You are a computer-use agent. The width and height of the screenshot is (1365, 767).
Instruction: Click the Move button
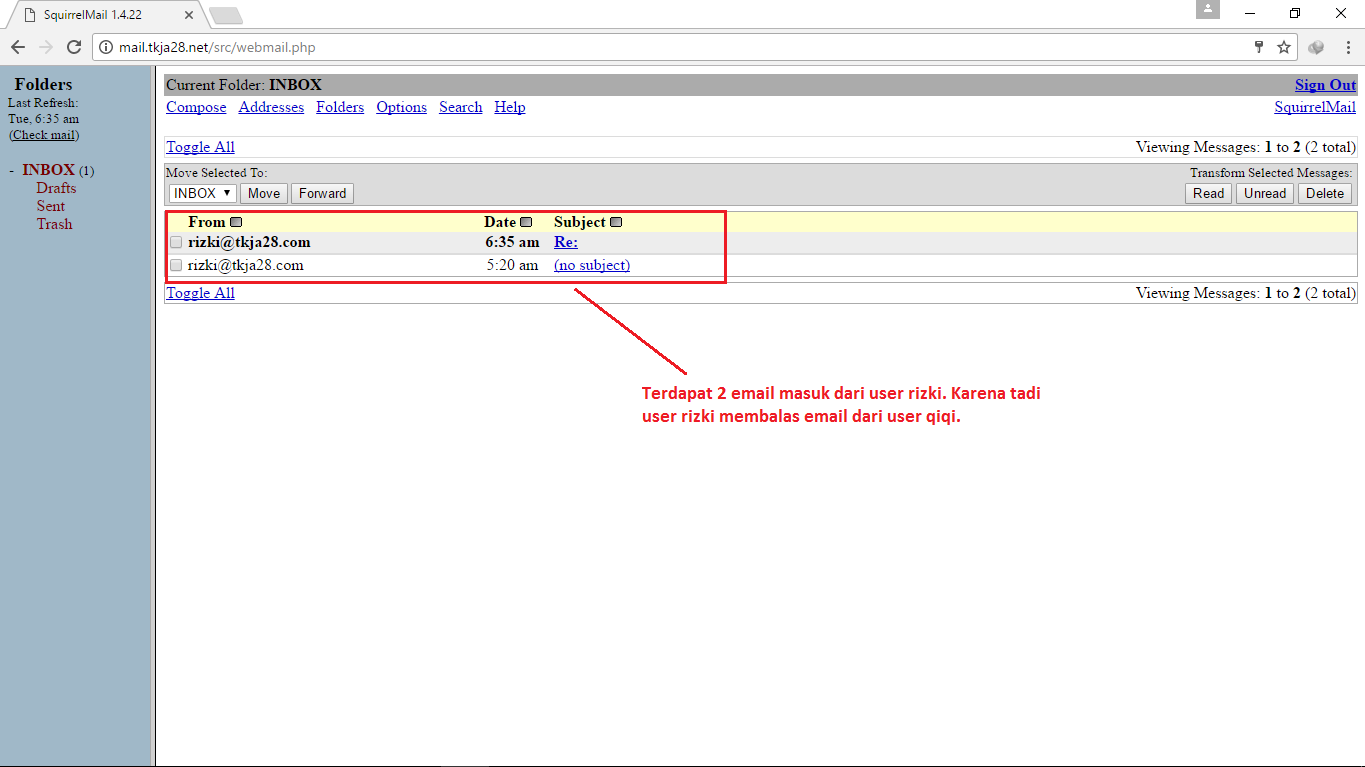tap(264, 193)
